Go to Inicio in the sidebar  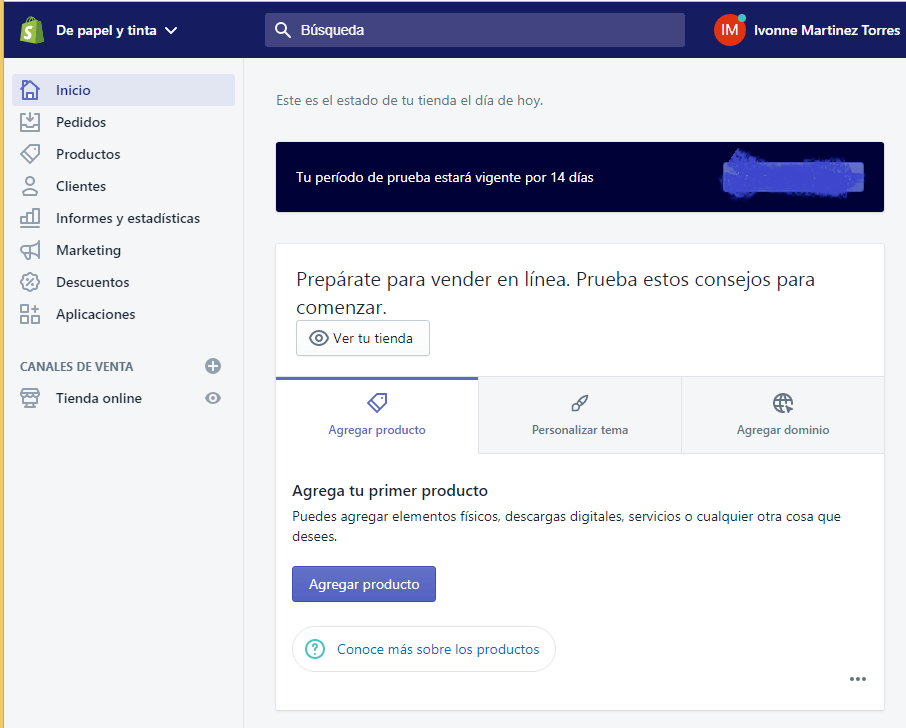(x=73, y=90)
